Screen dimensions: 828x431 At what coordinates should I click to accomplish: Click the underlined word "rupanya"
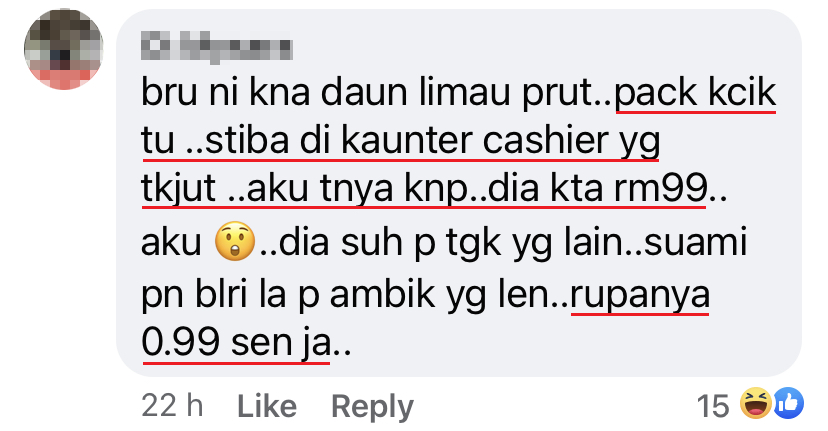[x=640, y=295]
